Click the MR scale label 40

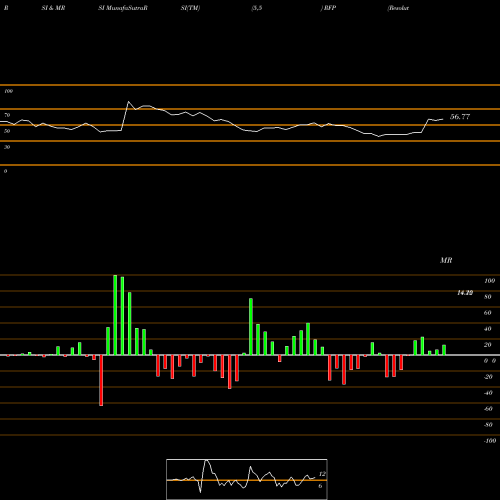pos(488,329)
